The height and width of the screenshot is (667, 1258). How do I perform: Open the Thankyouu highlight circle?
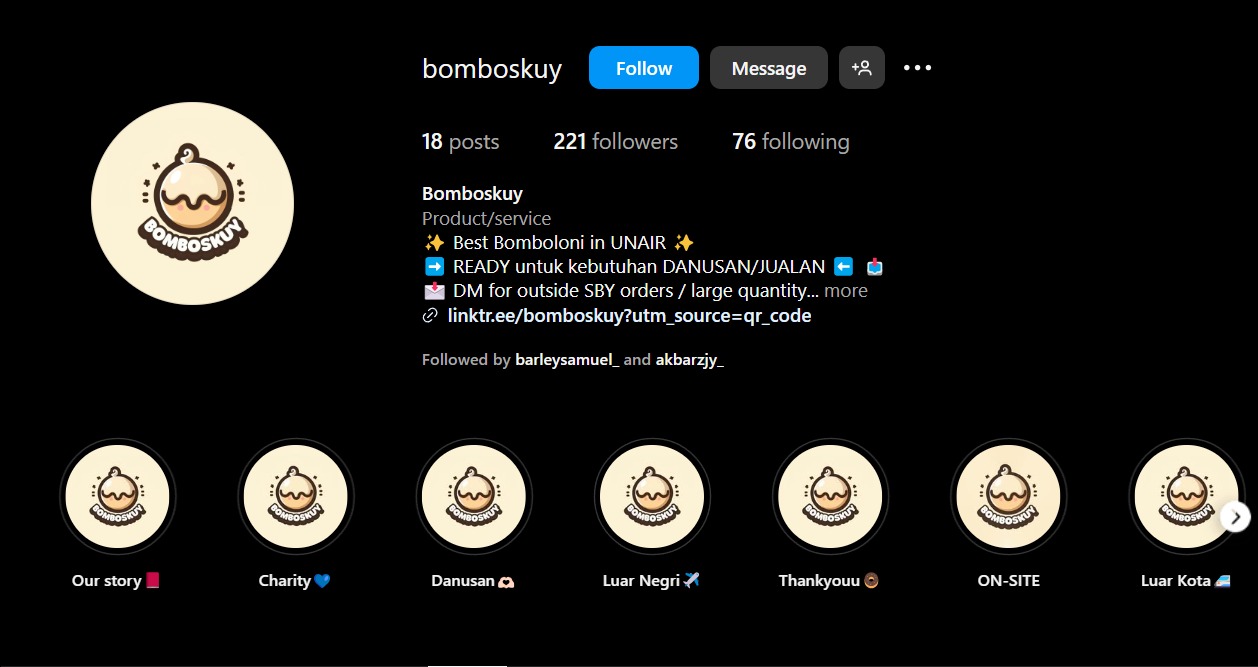click(830, 497)
